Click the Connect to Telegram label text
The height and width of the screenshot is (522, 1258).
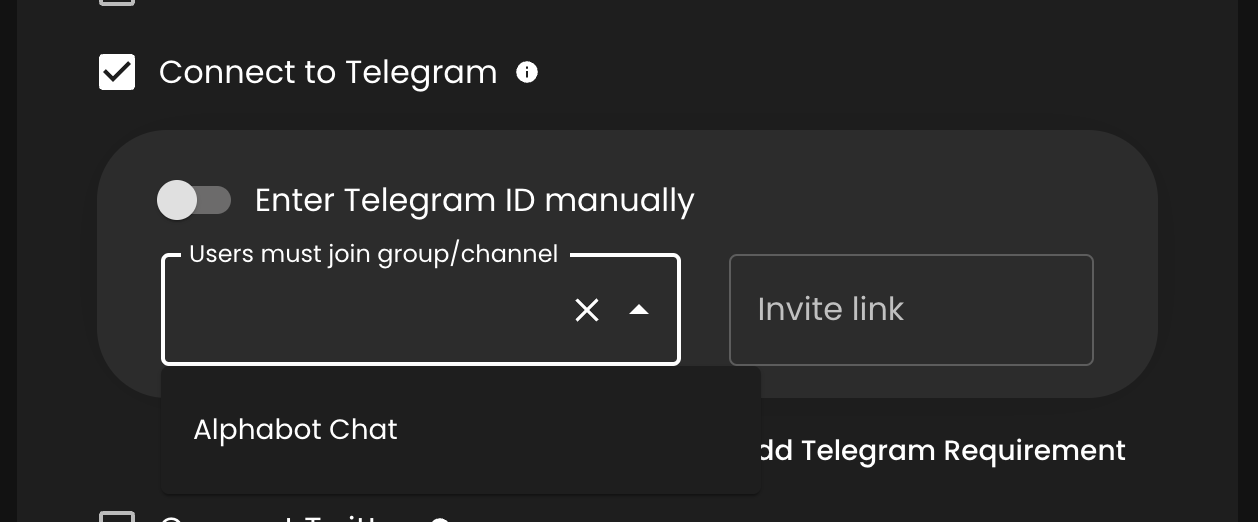328,73
